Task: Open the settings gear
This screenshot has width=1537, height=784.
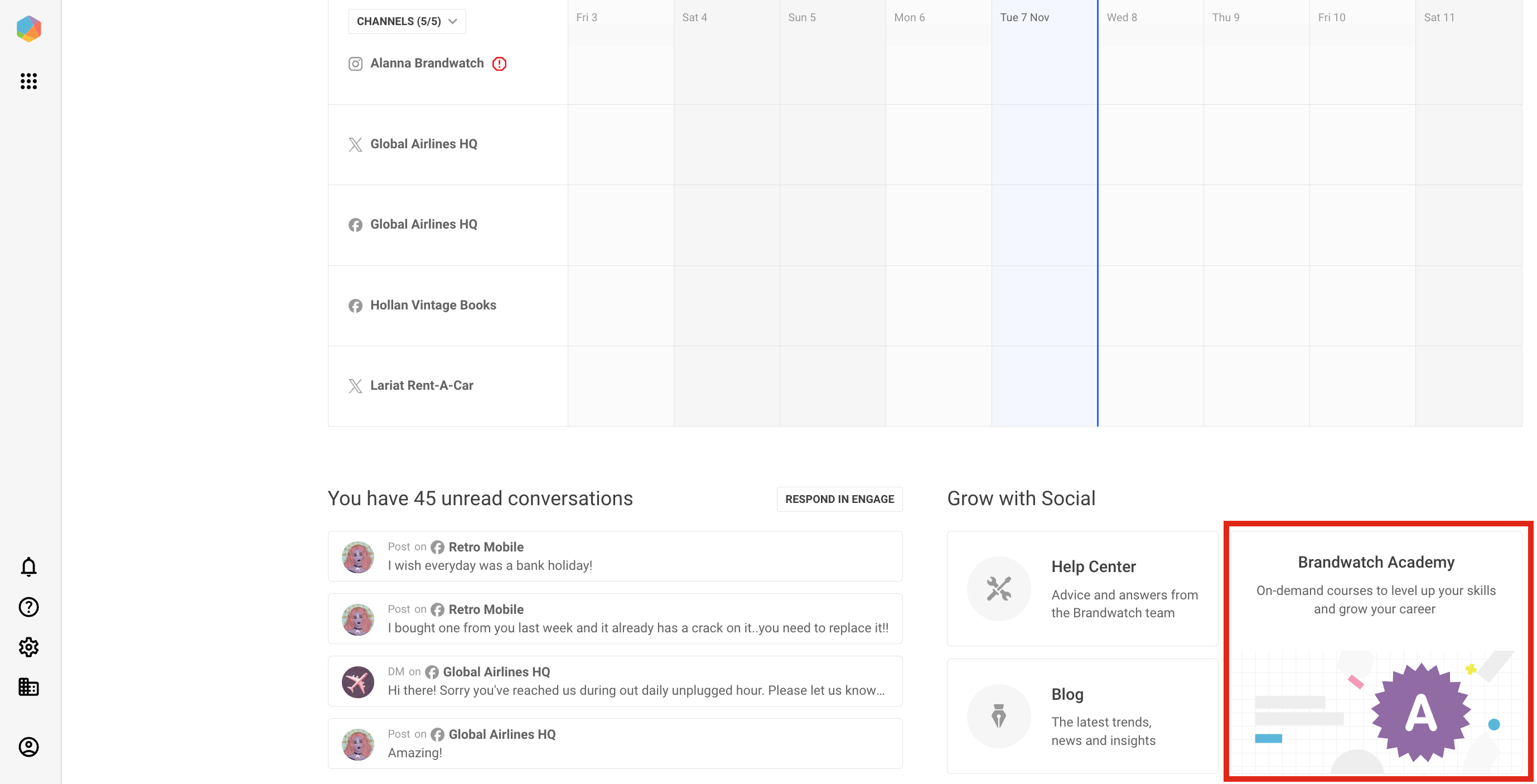Action: pyautogui.click(x=28, y=647)
